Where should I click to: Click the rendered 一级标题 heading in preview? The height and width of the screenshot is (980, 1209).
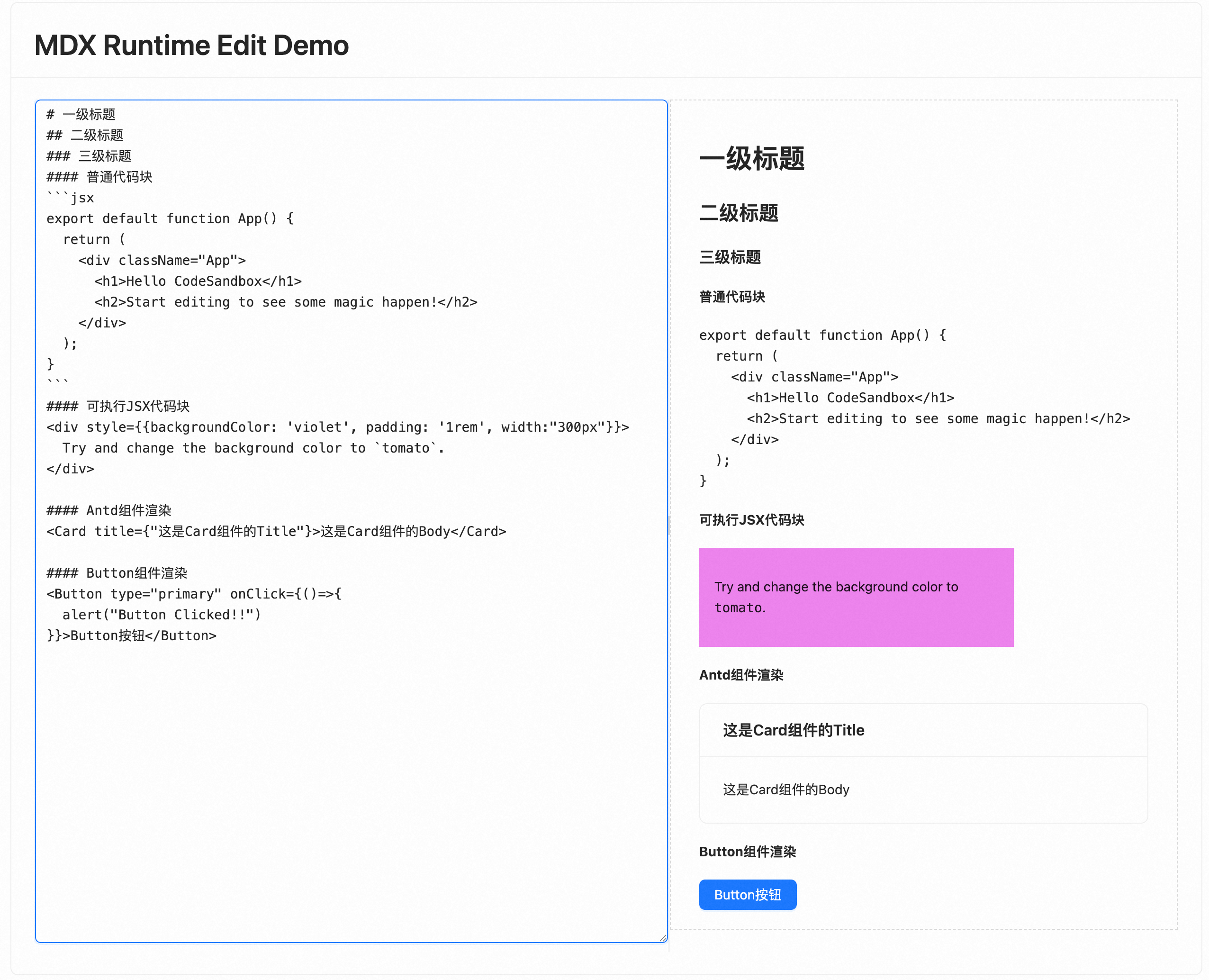(x=751, y=159)
